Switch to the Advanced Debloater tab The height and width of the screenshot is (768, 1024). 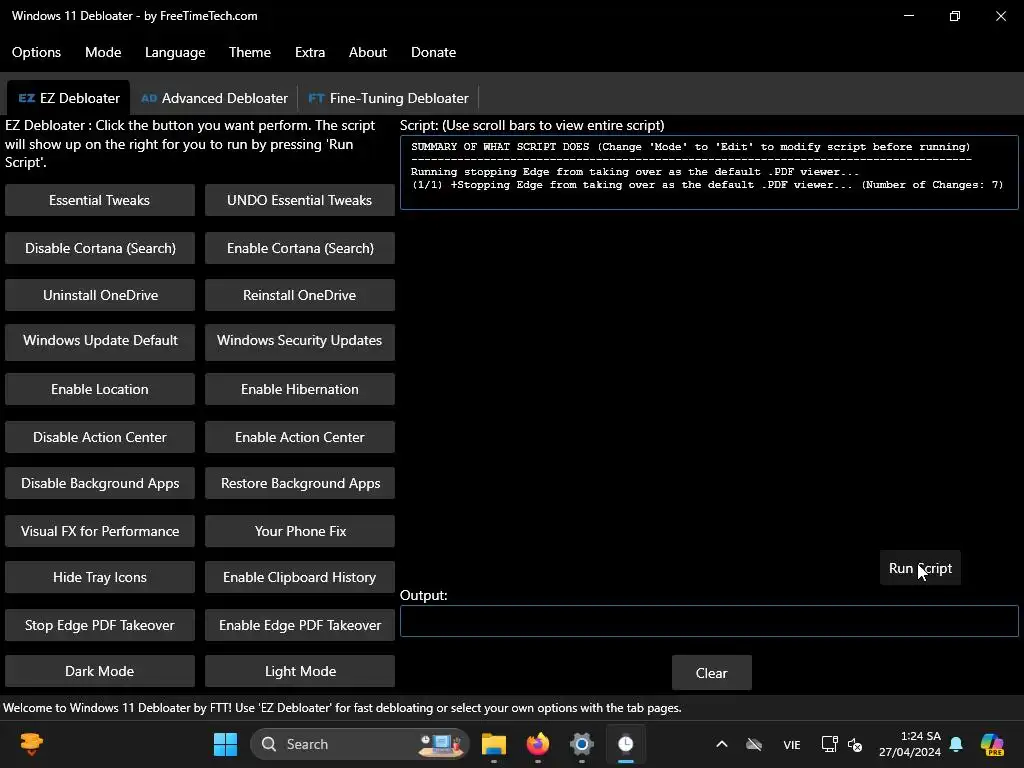coord(214,98)
